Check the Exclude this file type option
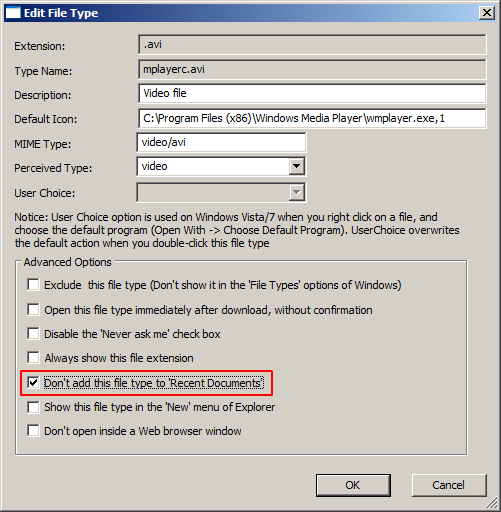The image size is (501, 512). coord(33,285)
